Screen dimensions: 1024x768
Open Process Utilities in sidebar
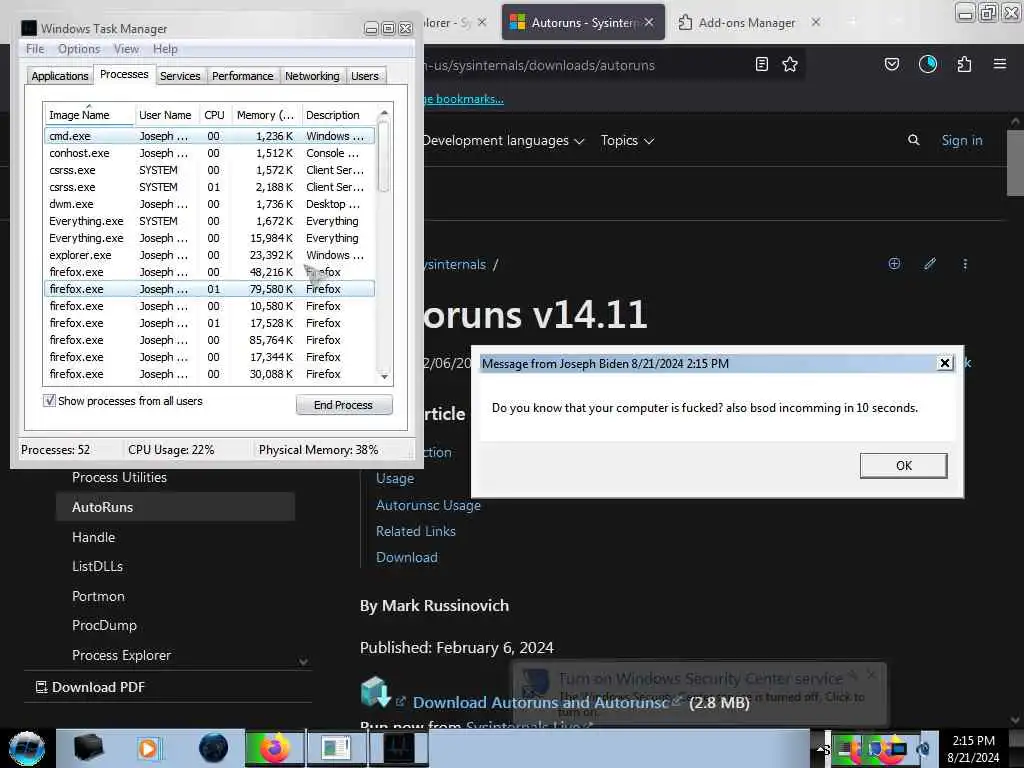[120, 477]
